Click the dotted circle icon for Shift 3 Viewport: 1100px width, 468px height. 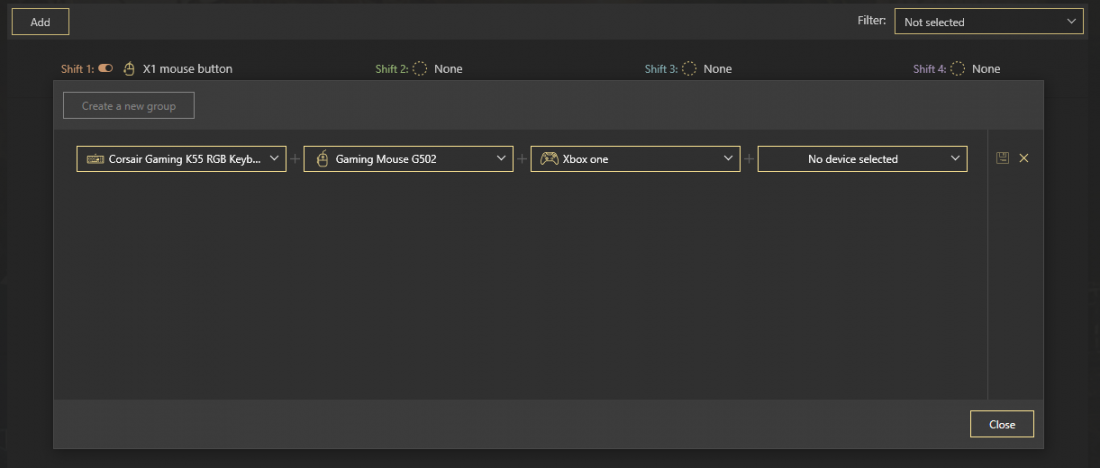pos(689,69)
